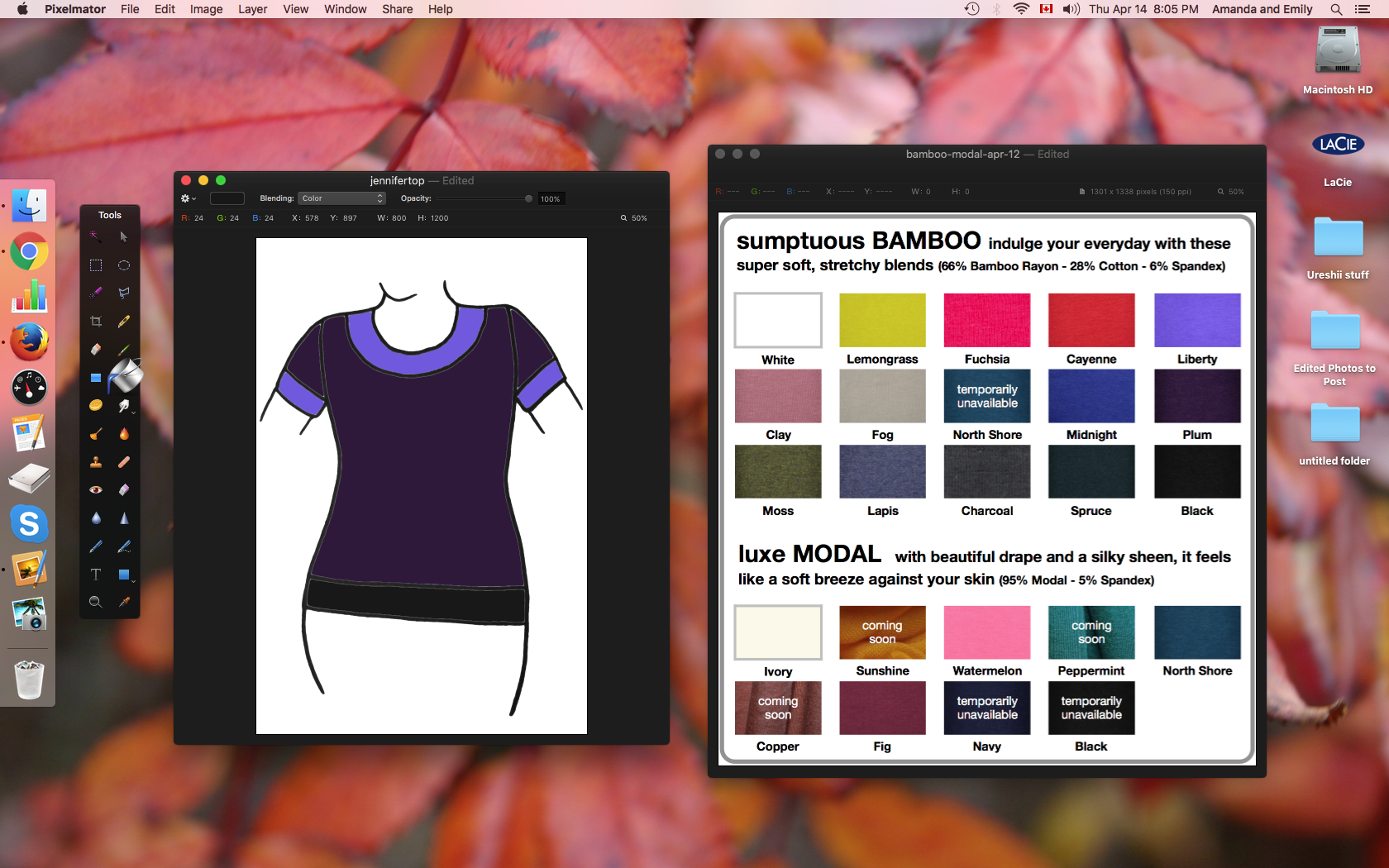Click the Liberty swatch in bamboo-modal image
Viewport: 1389px width, 868px height.
(x=1197, y=320)
